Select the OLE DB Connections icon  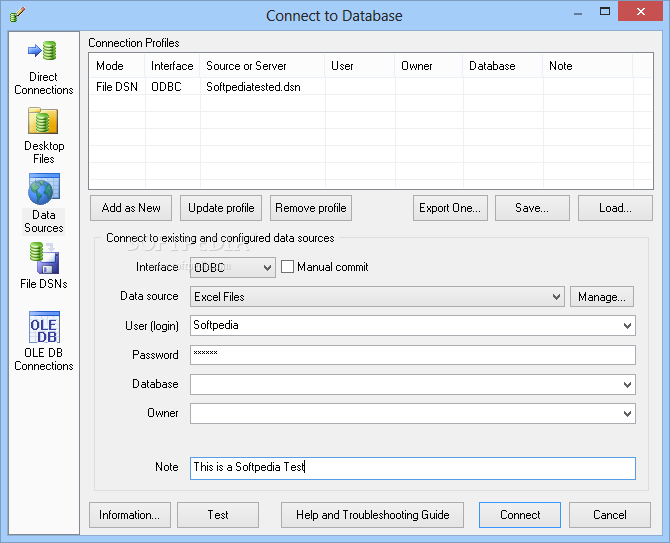pos(44,327)
